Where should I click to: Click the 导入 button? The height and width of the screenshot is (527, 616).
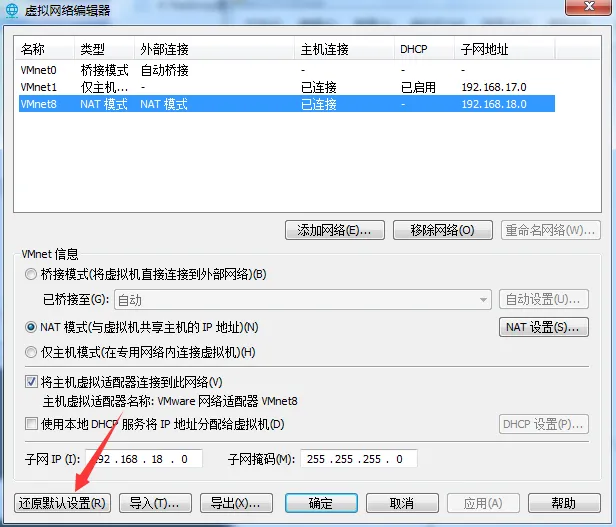coord(155,503)
